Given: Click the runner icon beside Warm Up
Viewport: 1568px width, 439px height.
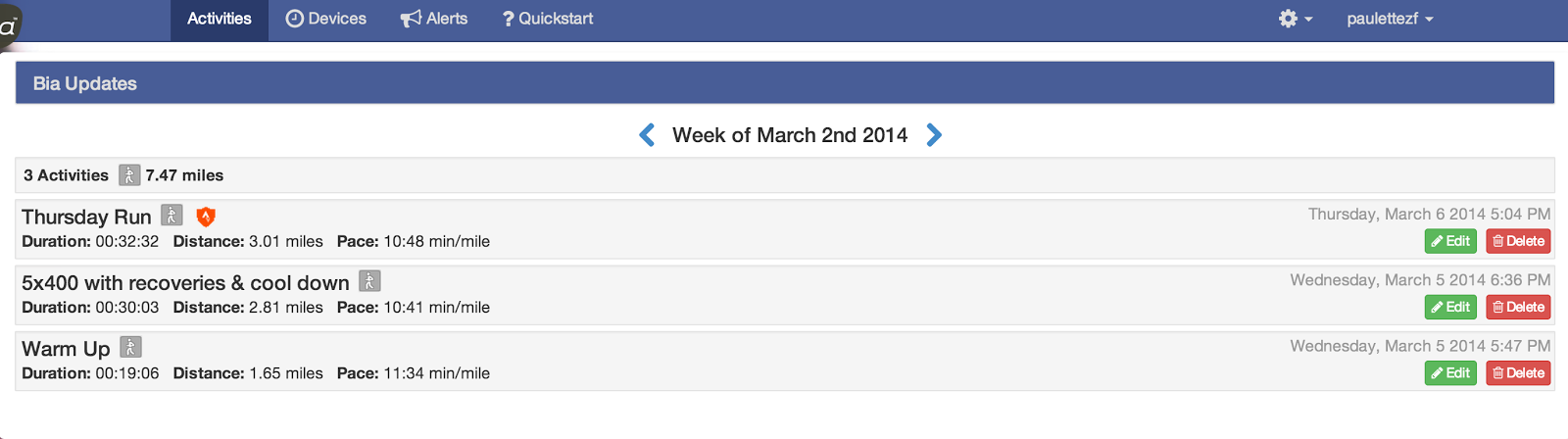Looking at the screenshot, I should tap(130, 347).
